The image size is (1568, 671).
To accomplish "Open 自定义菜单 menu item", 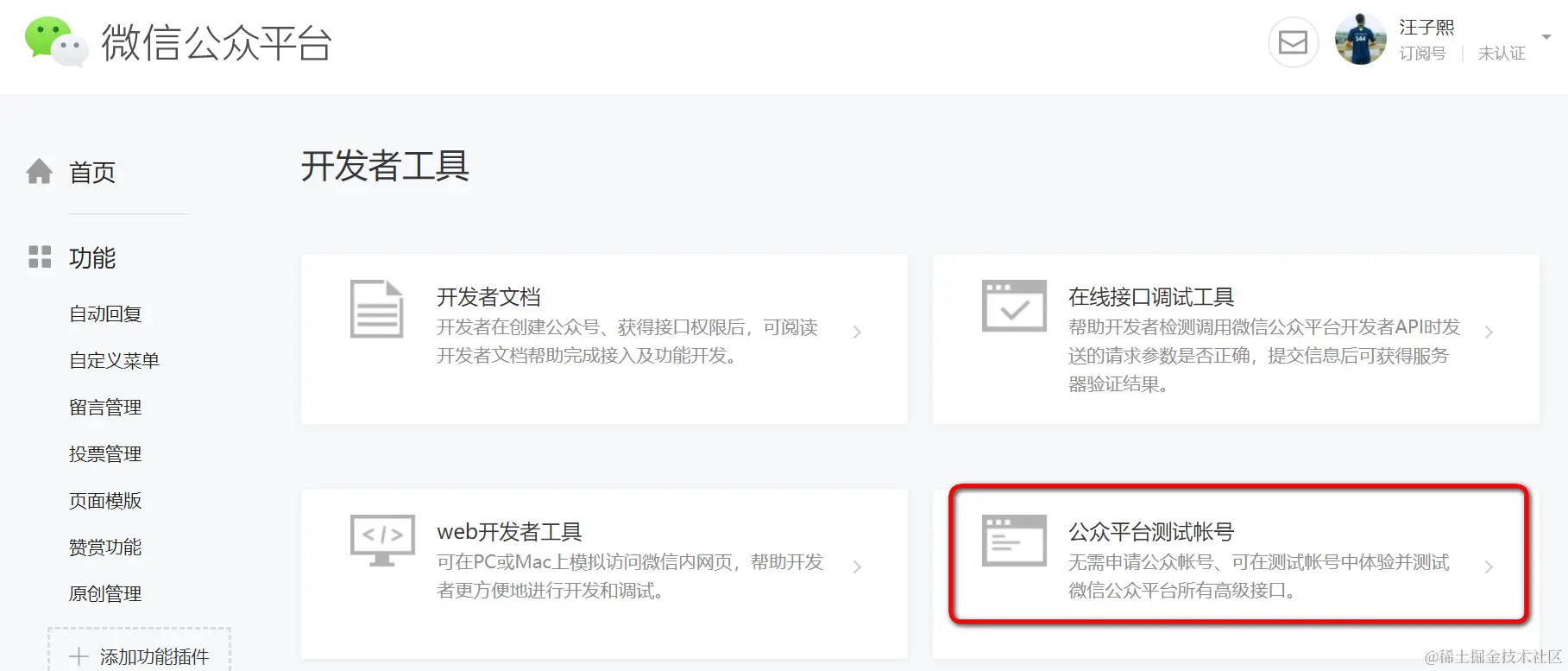I will pos(114,360).
